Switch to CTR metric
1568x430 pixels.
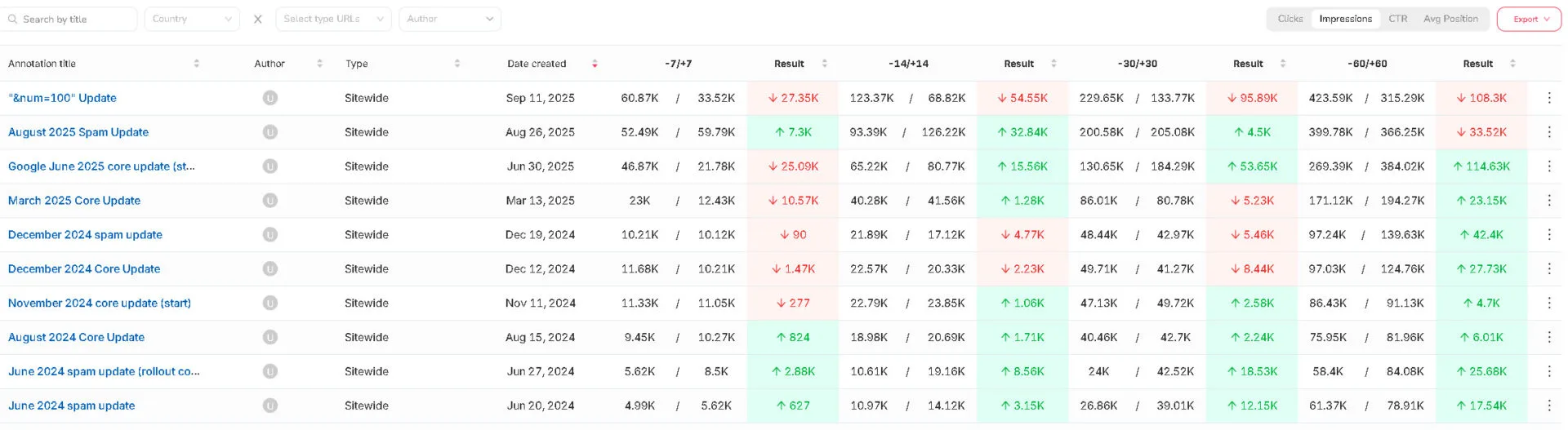(1397, 19)
